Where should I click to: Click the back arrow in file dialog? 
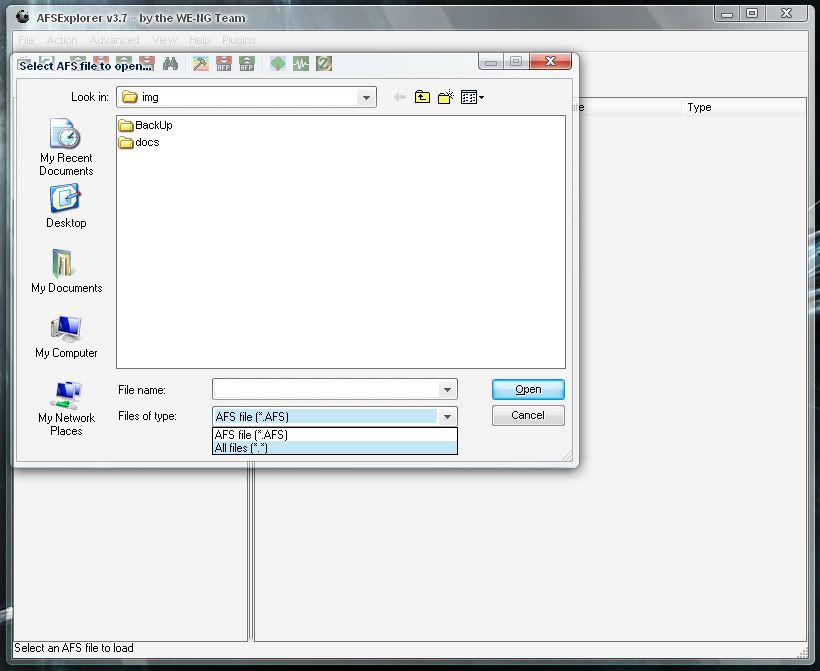click(x=400, y=97)
